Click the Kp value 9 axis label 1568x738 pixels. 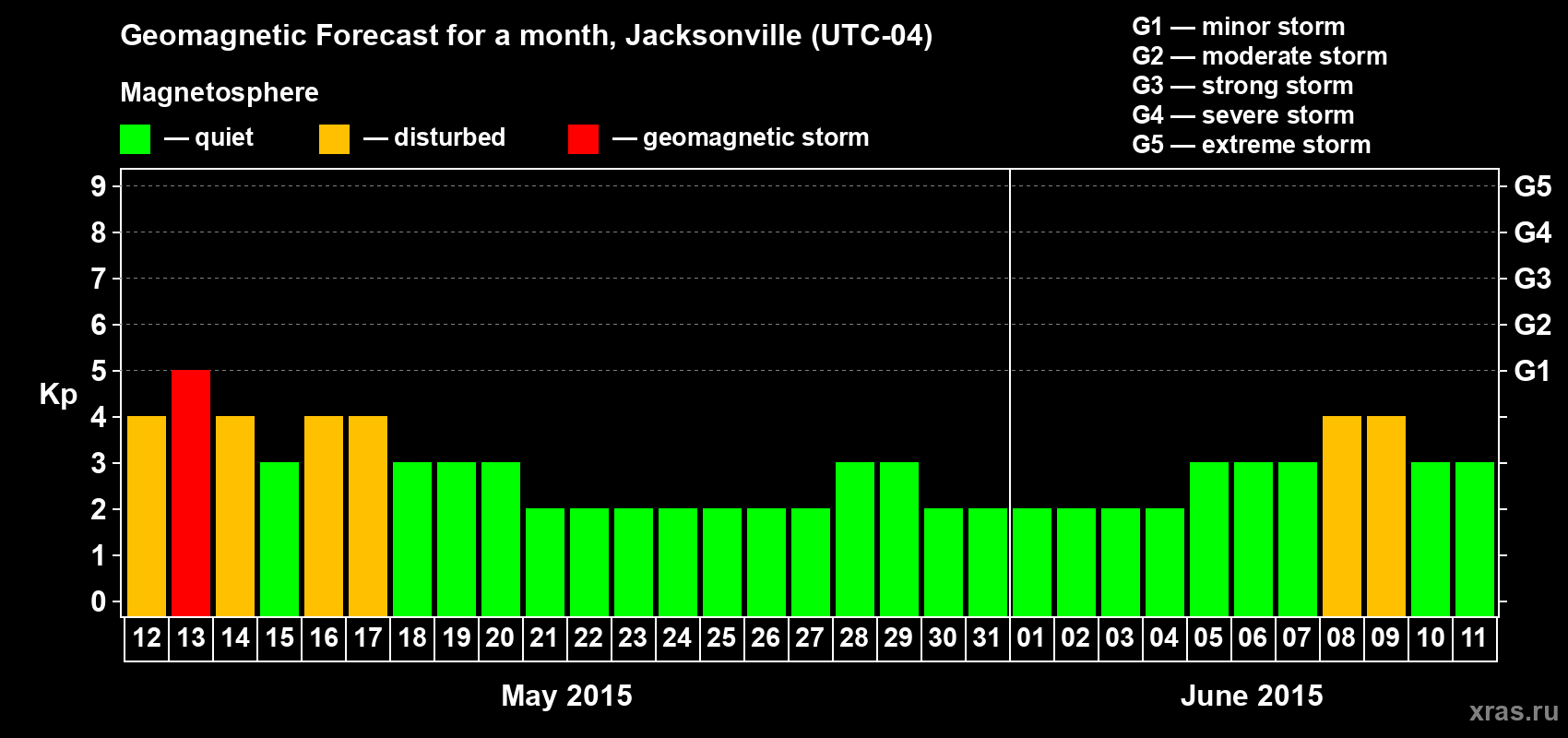click(x=99, y=186)
